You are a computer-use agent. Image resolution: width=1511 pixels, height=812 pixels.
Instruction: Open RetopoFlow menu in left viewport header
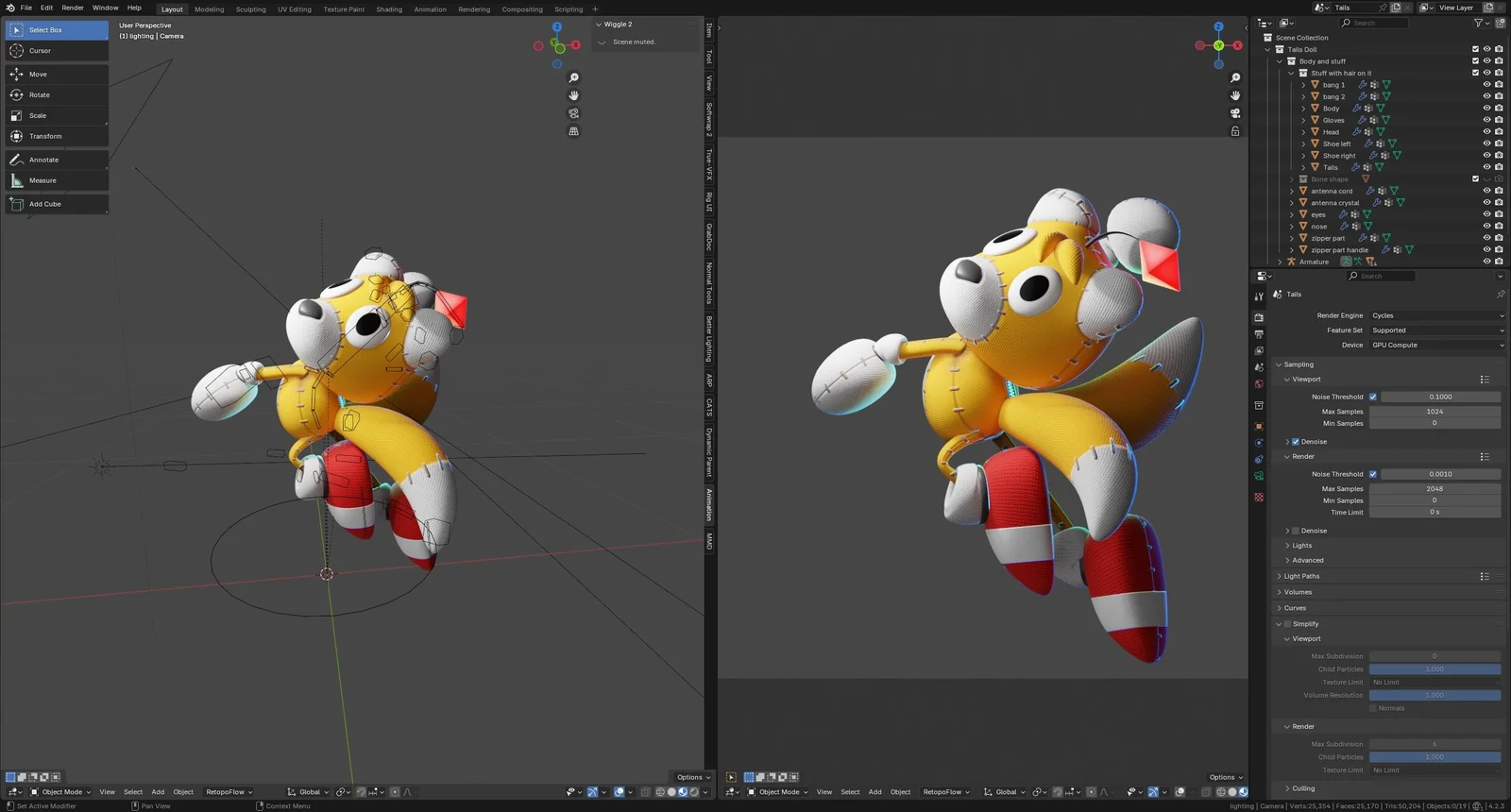(229, 792)
